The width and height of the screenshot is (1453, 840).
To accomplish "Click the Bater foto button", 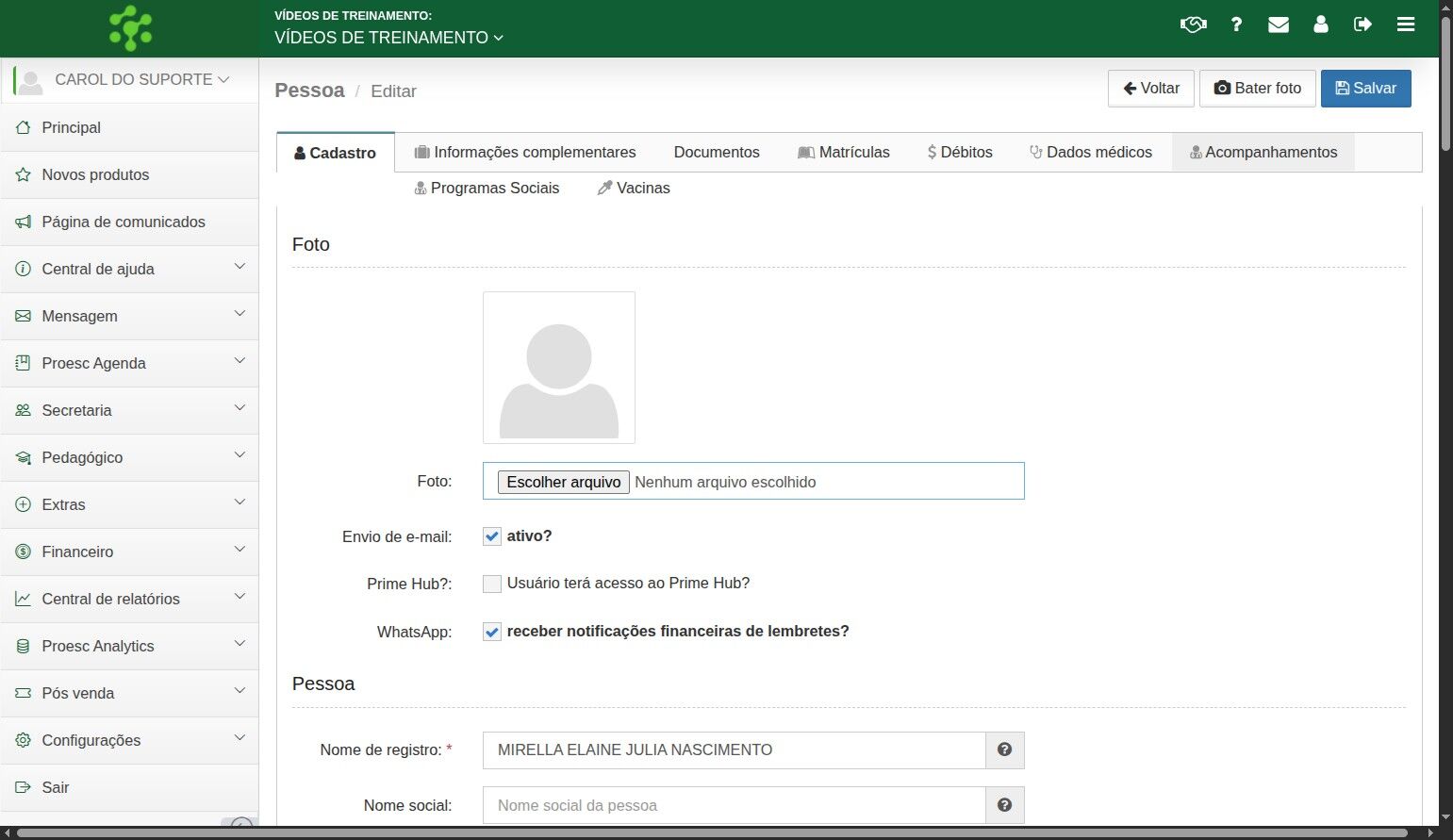I will (1257, 89).
